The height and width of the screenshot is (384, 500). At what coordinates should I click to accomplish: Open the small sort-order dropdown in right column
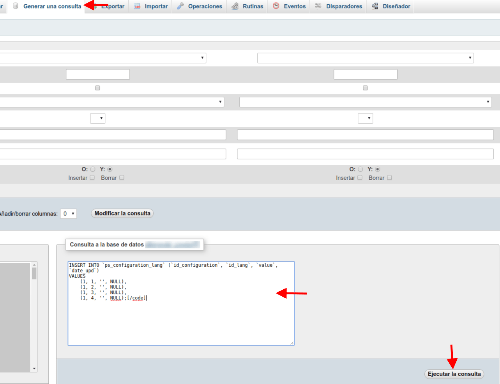365,118
